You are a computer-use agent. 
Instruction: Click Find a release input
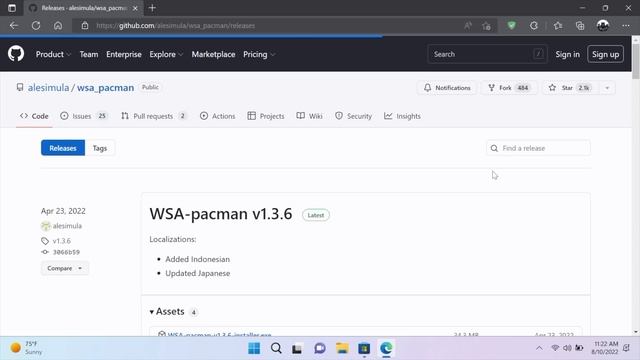pyautogui.click(x=538, y=148)
